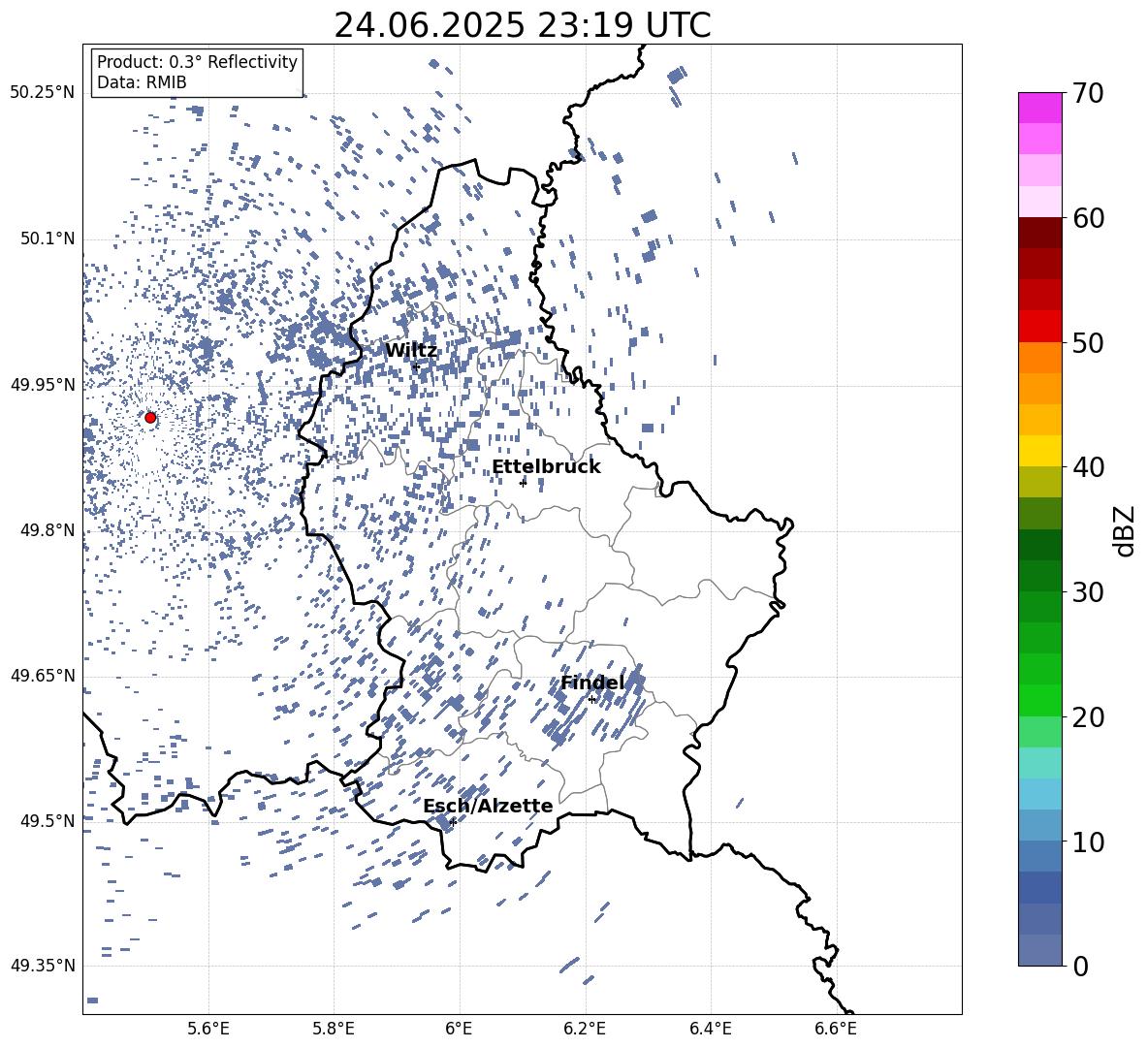
Task: Click the 49.8°N latitude label
Action: pyautogui.click(x=48, y=530)
